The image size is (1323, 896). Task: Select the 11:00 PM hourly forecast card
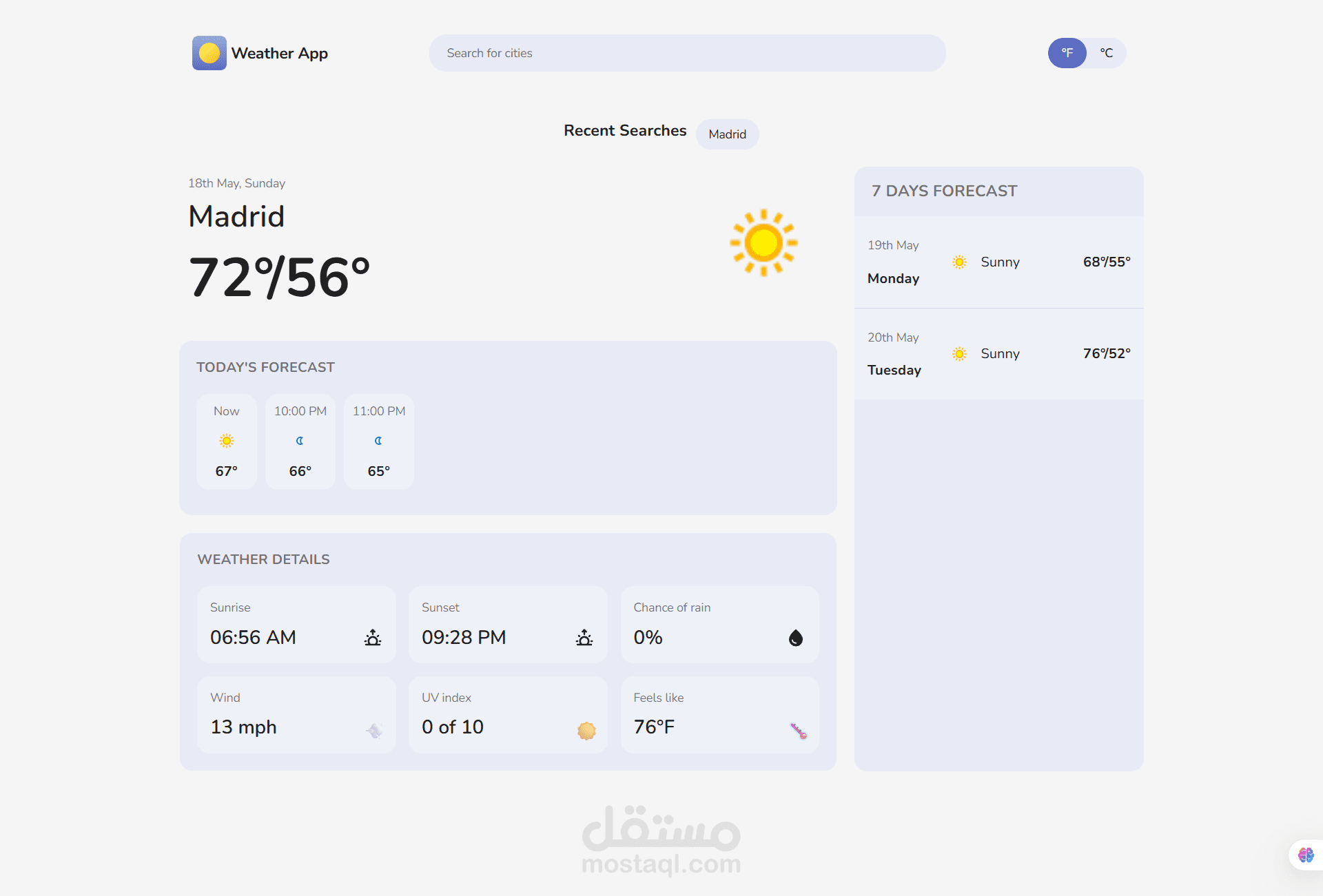coord(378,441)
